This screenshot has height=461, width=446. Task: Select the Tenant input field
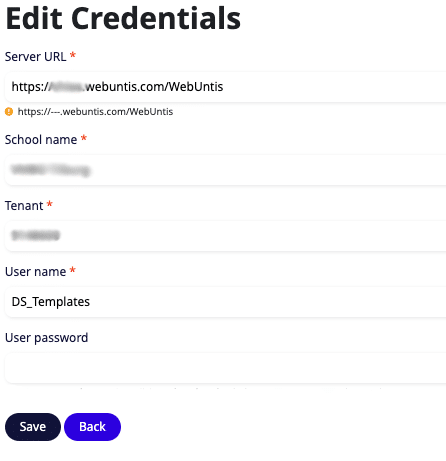click(225, 236)
